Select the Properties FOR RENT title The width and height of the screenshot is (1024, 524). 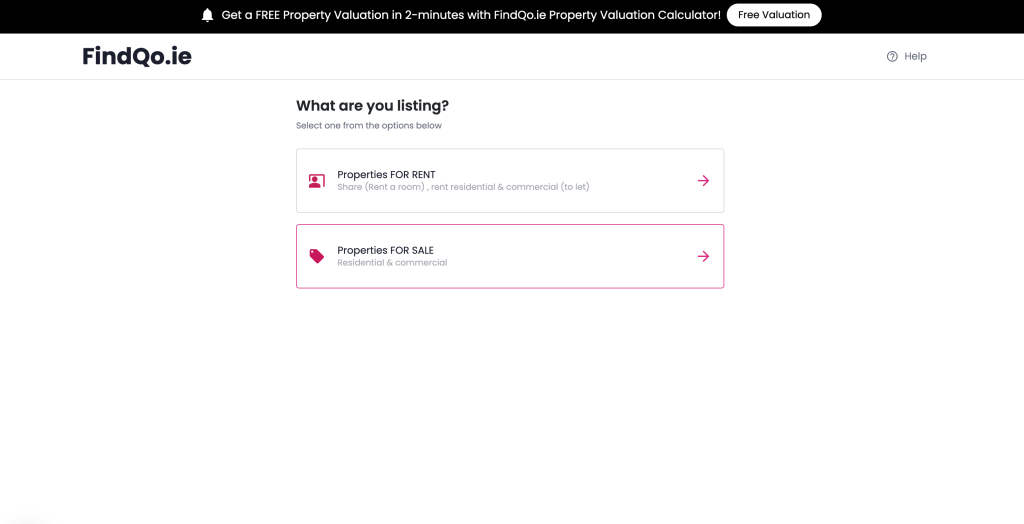pos(386,174)
